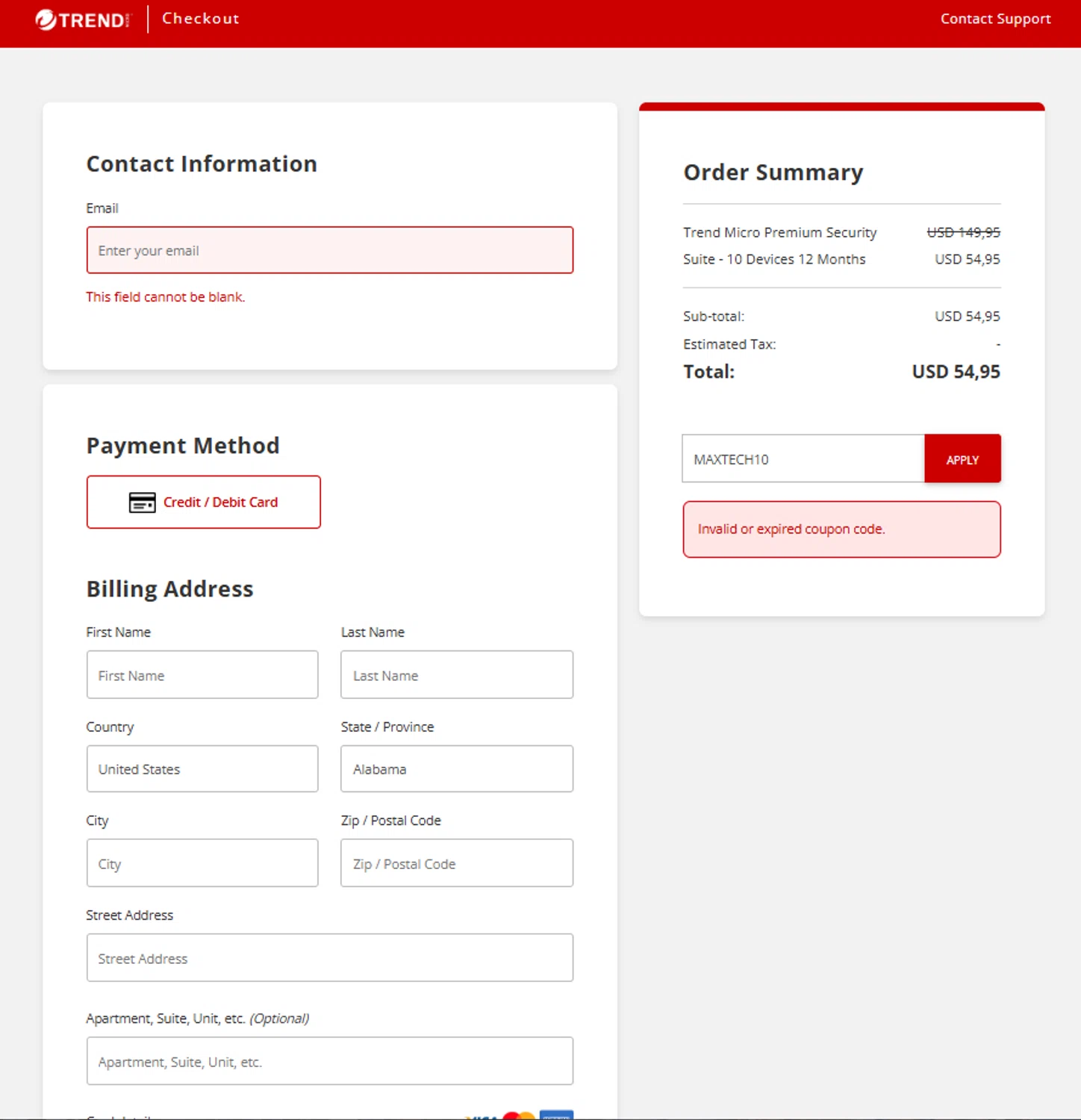Click the 'This field cannot be blank.' error

166,297
